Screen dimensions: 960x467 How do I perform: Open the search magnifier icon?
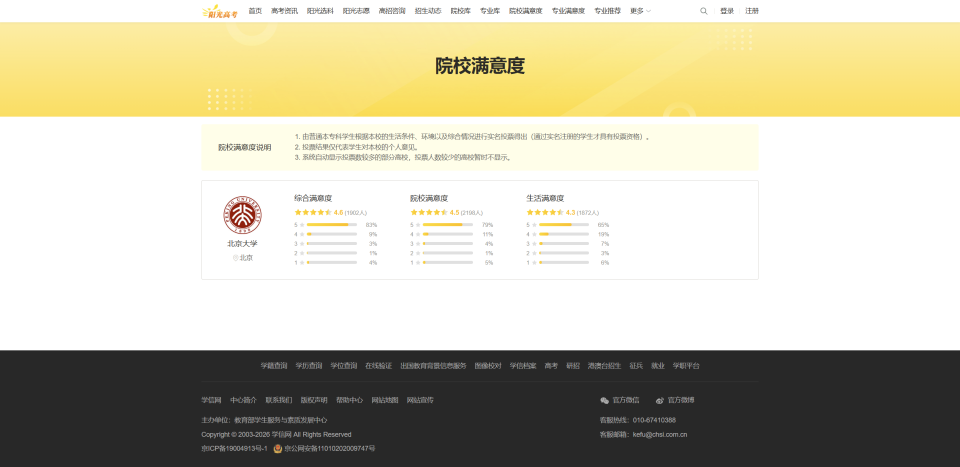coord(703,11)
